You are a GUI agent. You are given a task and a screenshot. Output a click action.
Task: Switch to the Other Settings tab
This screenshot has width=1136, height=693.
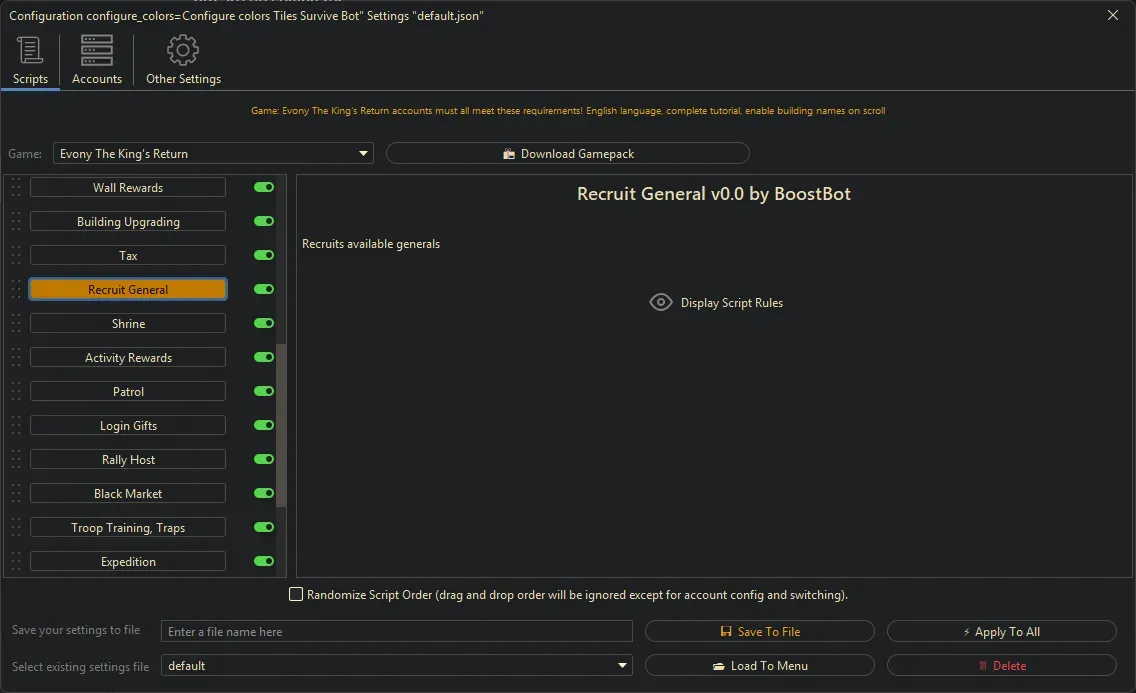[183, 60]
